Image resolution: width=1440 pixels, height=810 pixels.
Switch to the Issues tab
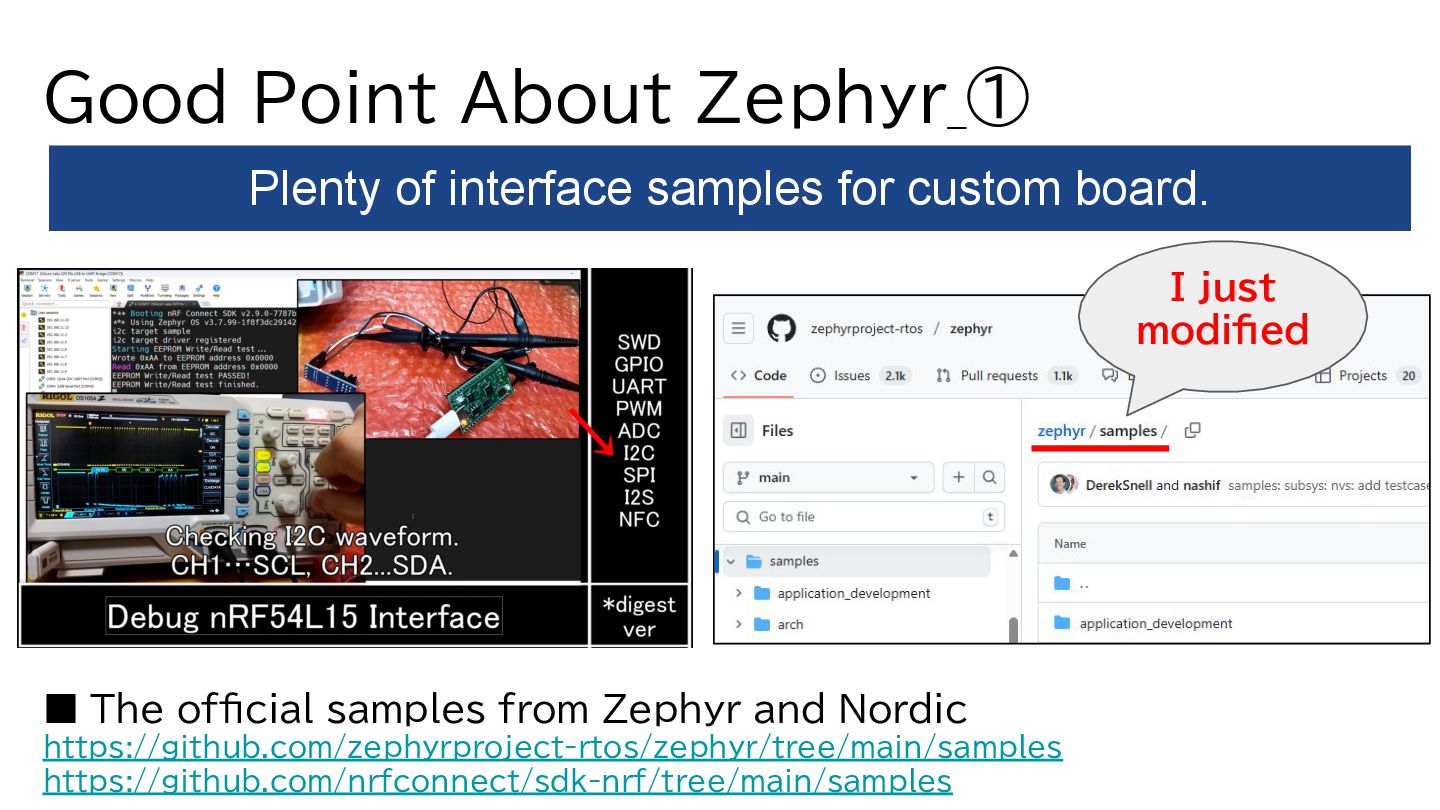(x=859, y=376)
